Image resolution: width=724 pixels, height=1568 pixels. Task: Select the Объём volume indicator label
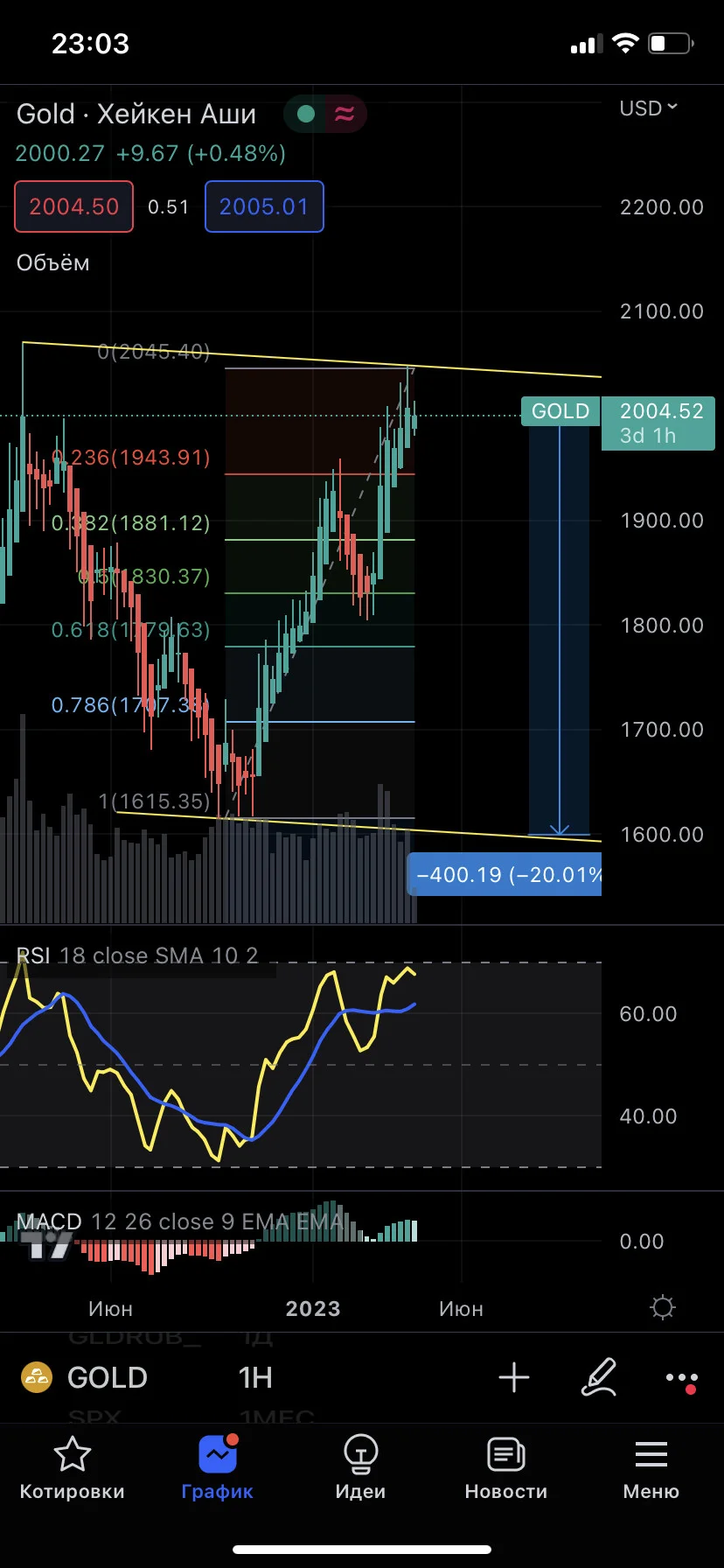coord(53,262)
